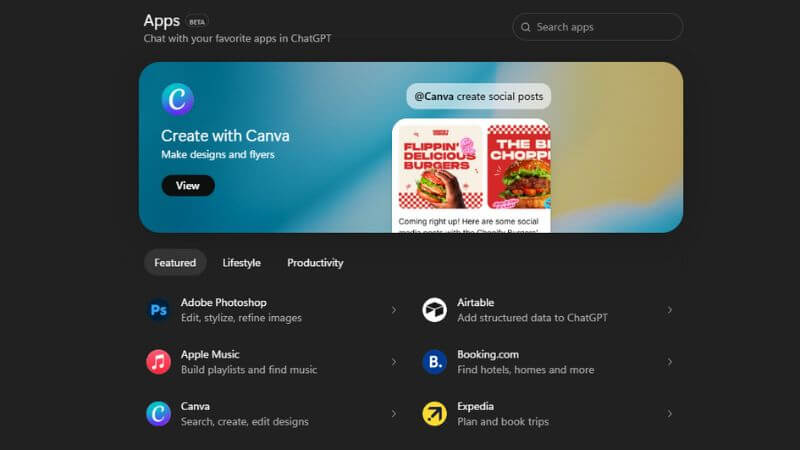800x450 pixels.
Task: Click the 'Search, create, edit designs' description
Action: (x=244, y=421)
